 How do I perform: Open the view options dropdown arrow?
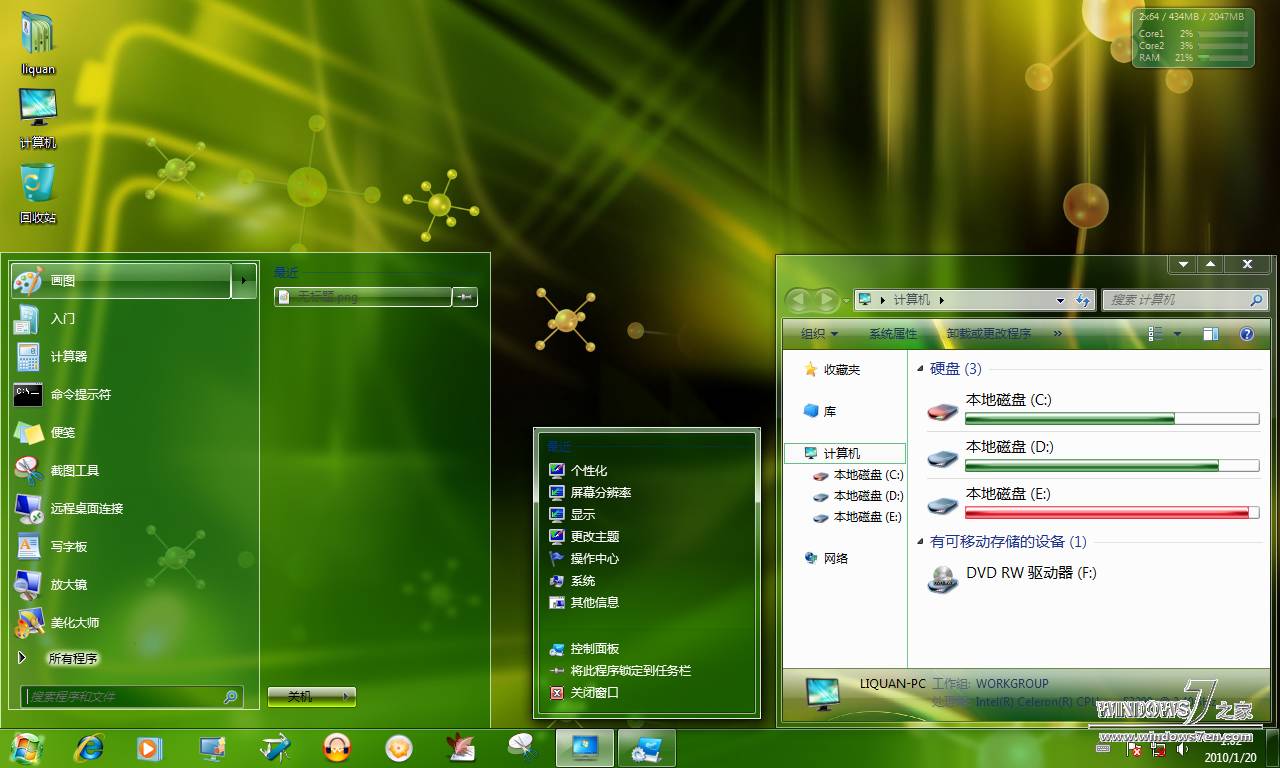pos(1177,334)
